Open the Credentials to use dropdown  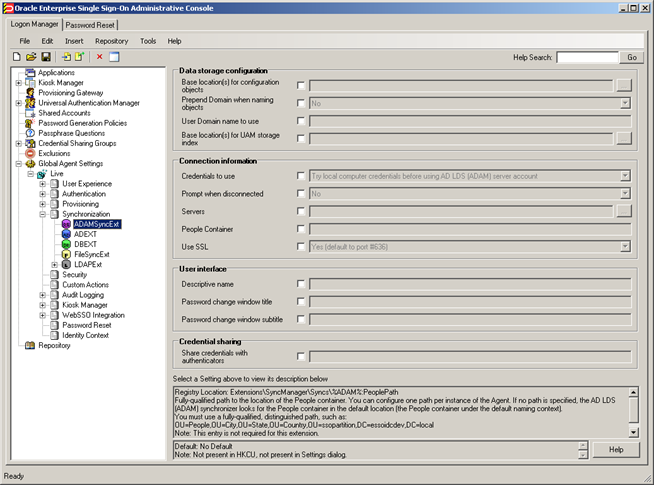[x=625, y=176]
